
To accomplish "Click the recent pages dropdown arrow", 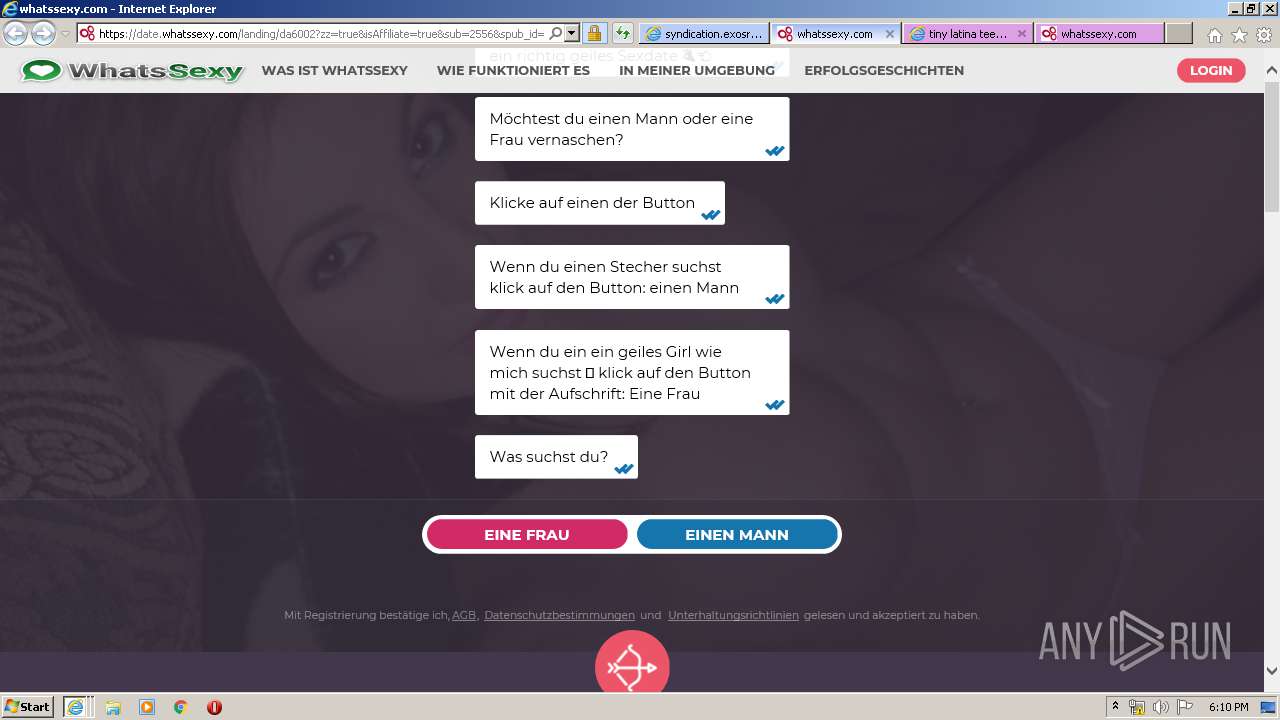I will tap(66, 34).
